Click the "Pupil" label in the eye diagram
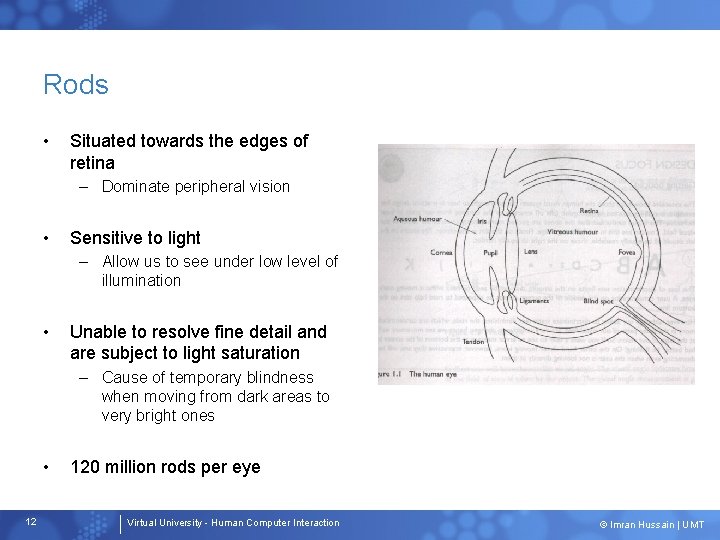Image resolution: width=720 pixels, height=540 pixels. pos(490,253)
